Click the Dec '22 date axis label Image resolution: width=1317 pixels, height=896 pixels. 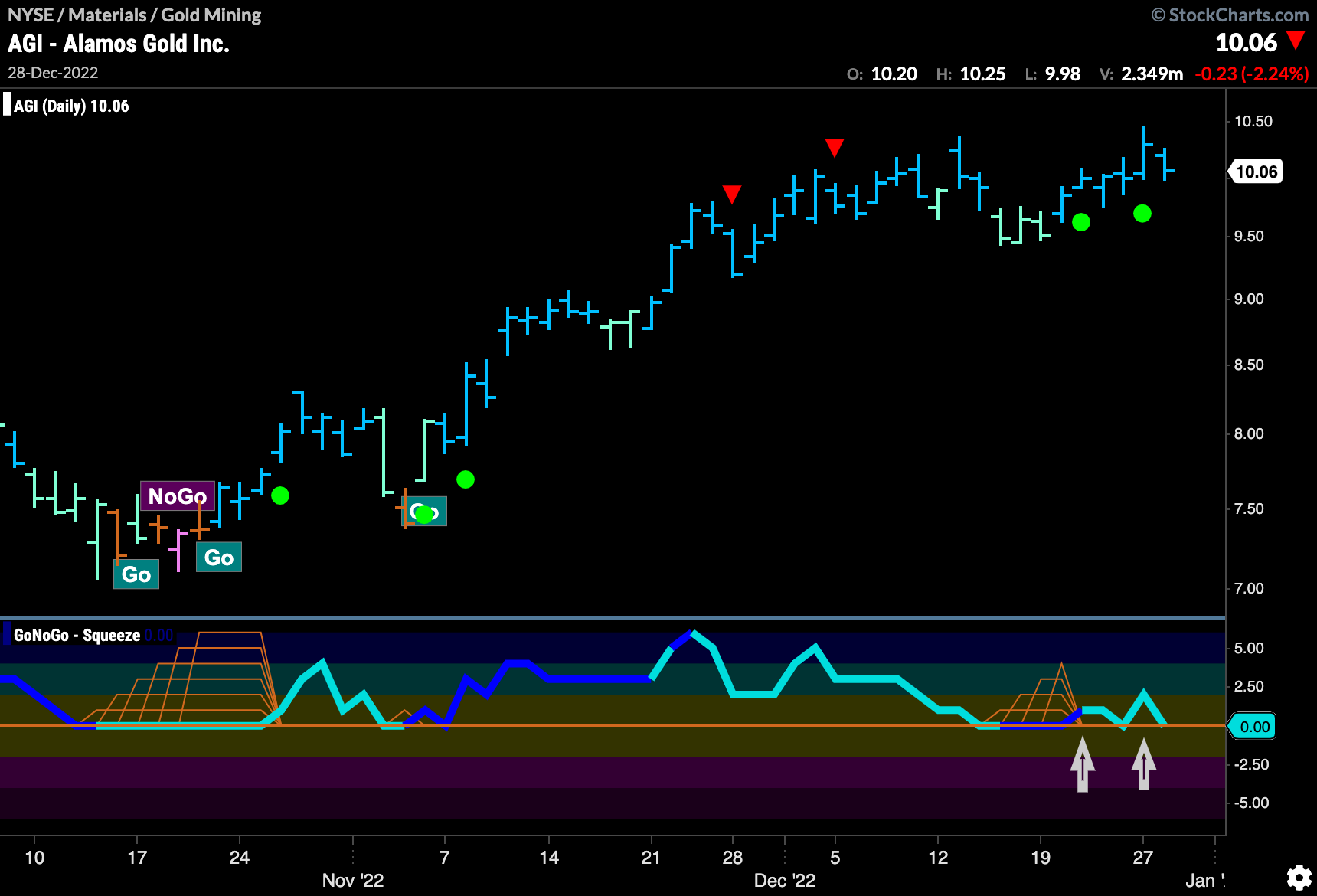(x=785, y=880)
